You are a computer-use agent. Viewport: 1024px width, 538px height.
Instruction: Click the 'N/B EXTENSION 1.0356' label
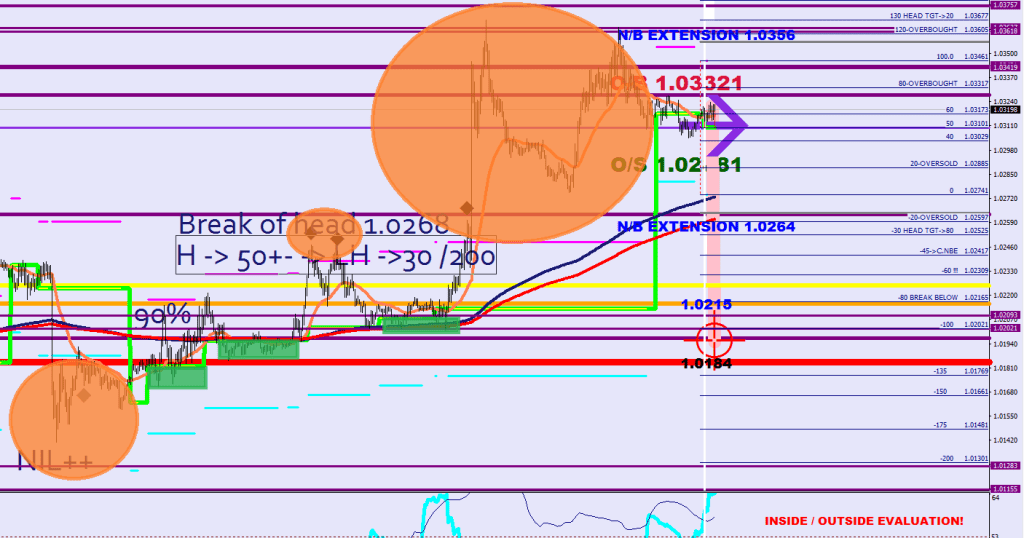(x=706, y=35)
